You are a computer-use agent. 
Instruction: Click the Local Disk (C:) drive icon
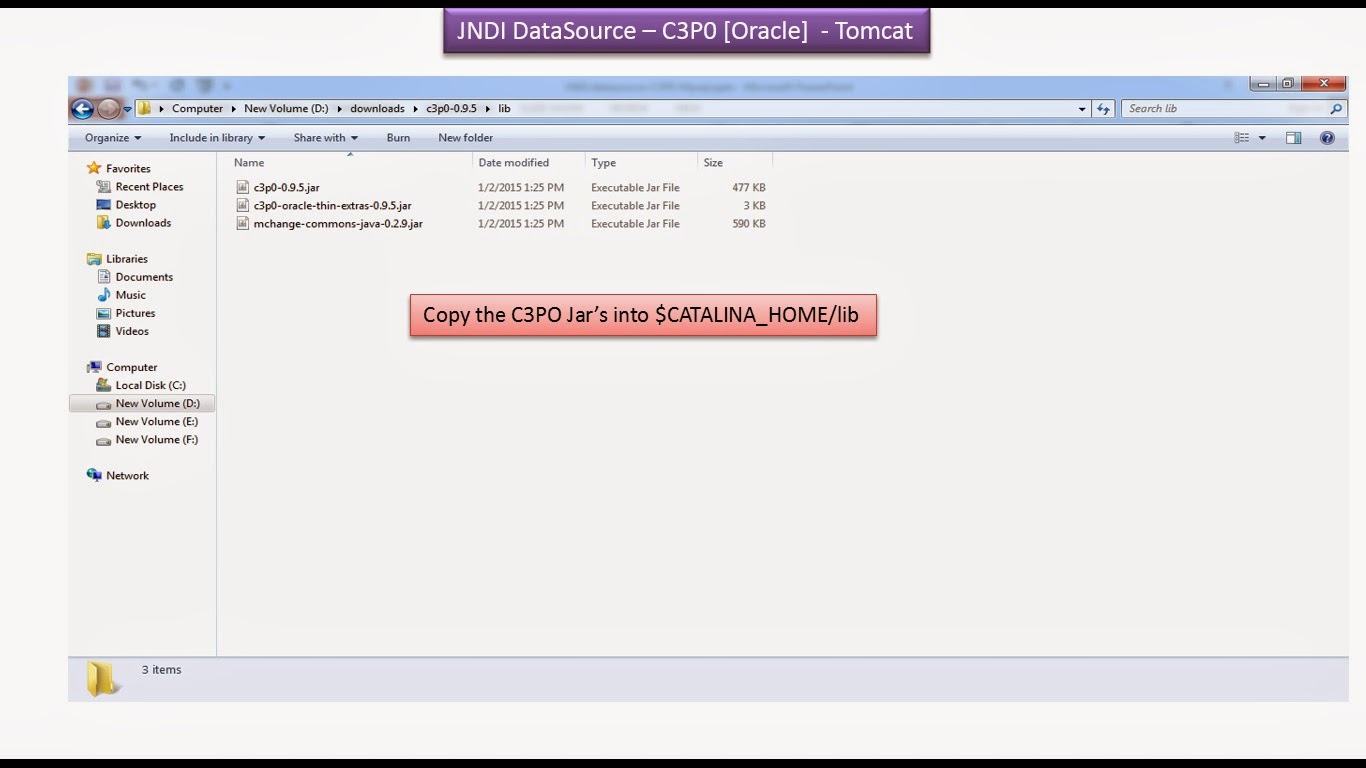click(x=103, y=385)
